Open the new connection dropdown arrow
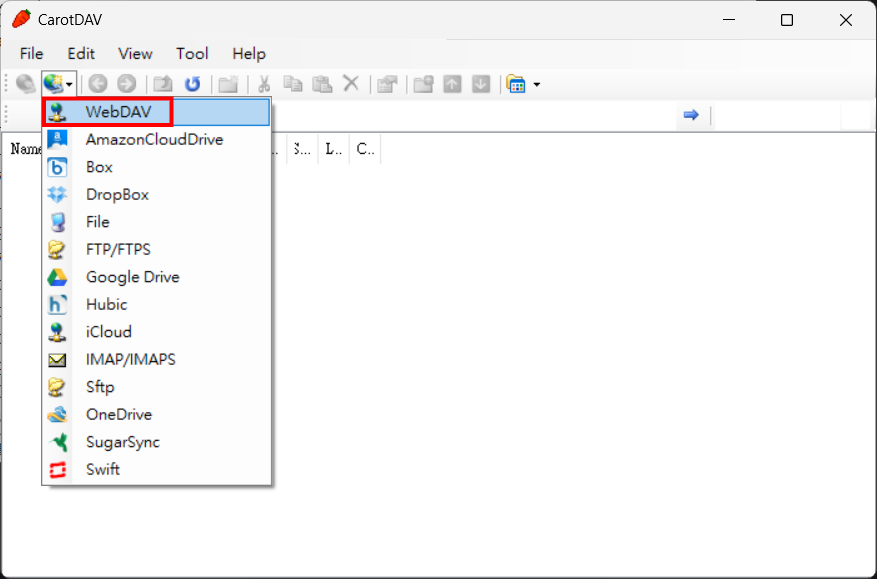877x579 pixels. click(69, 85)
